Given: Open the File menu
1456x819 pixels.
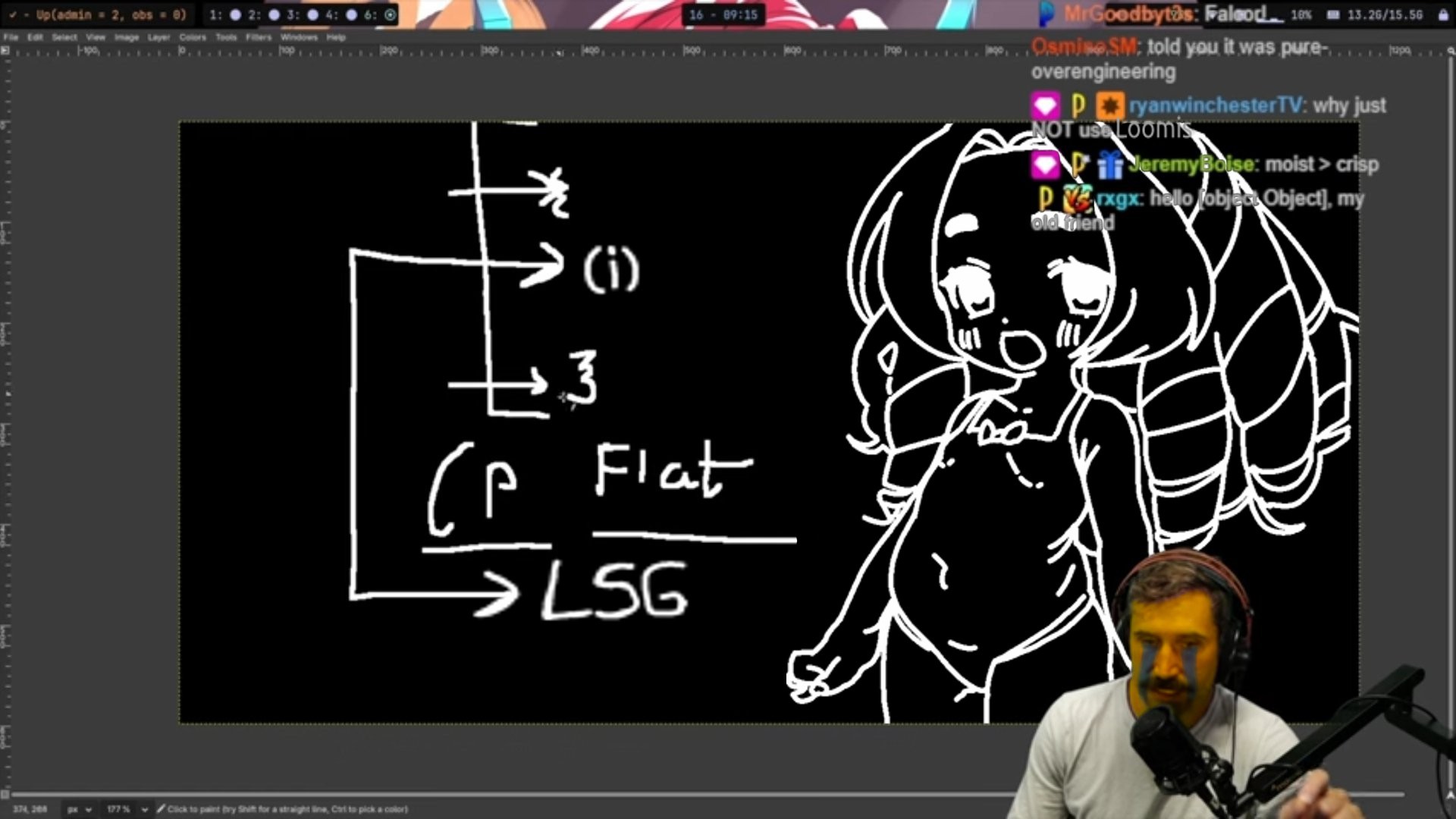Looking at the screenshot, I should (11, 37).
